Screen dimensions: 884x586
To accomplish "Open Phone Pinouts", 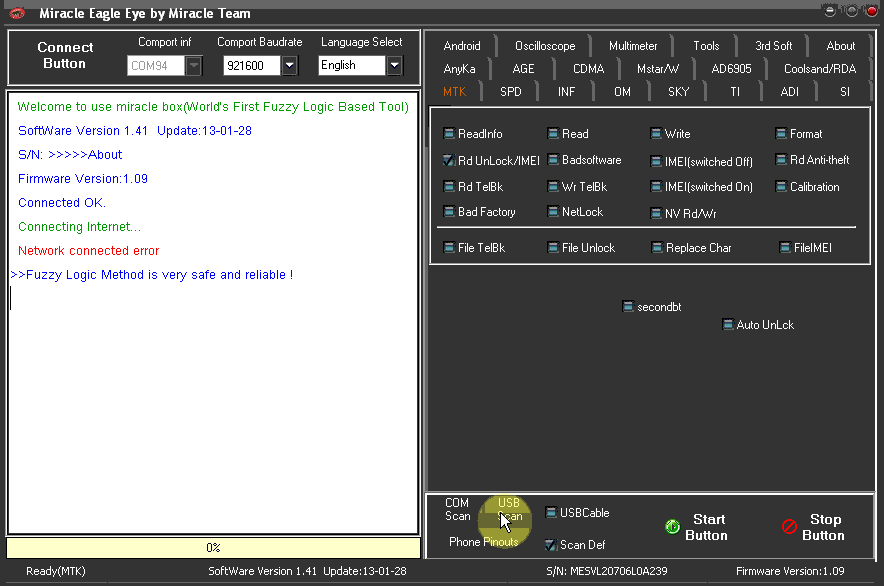I will click(483, 542).
